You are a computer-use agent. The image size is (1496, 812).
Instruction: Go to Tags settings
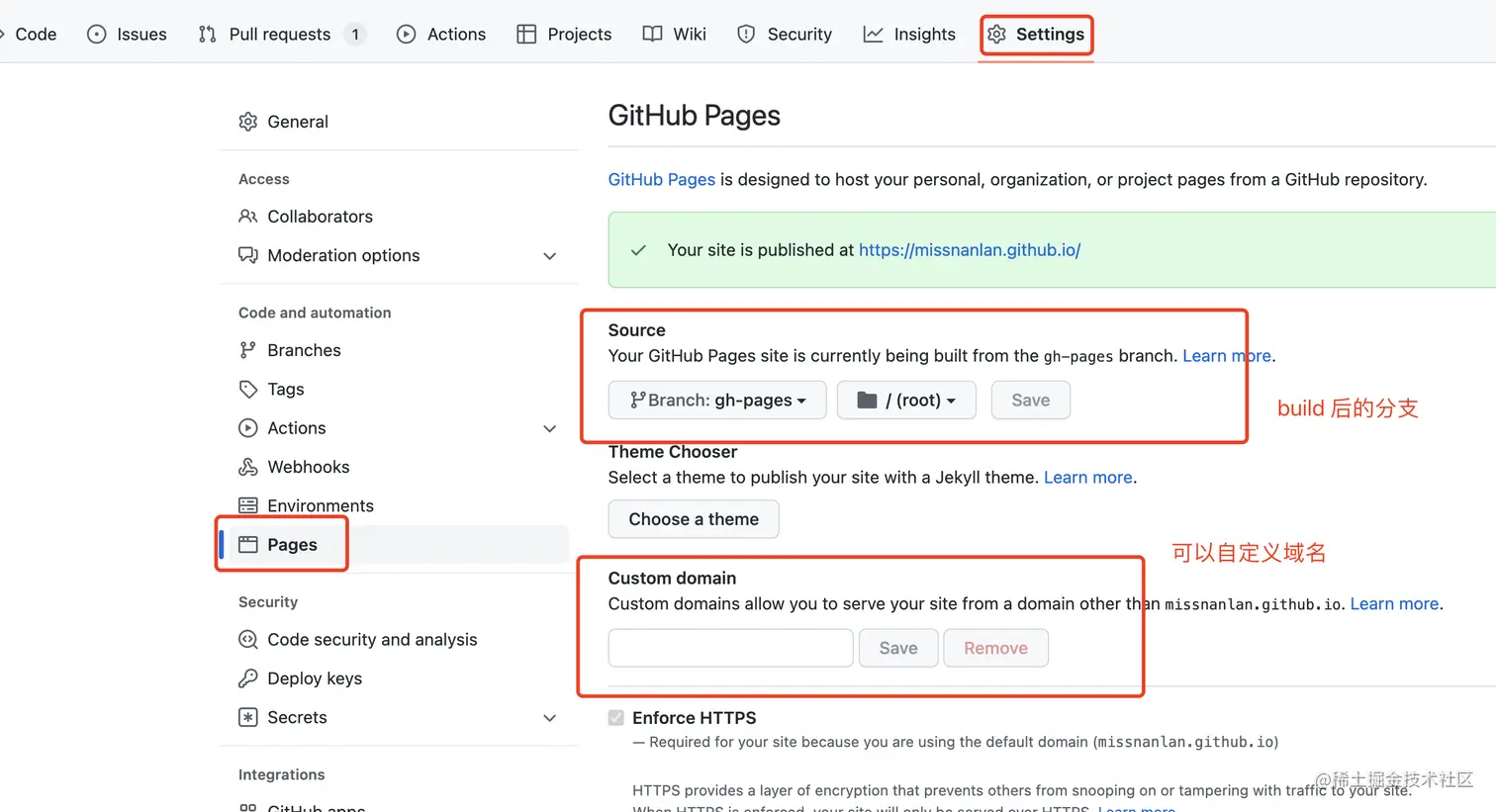point(286,390)
